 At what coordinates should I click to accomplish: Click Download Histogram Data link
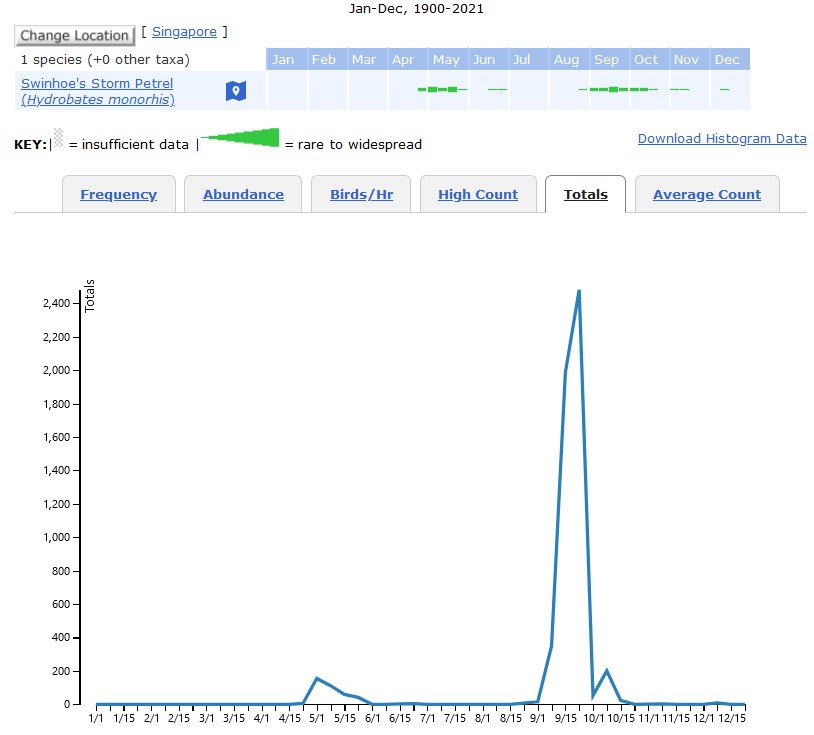point(722,139)
